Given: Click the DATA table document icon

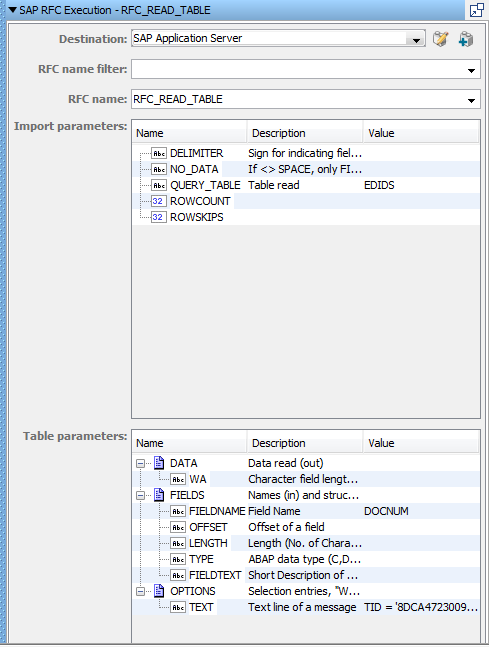Looking at the screenshot, I should coord(159,463).
